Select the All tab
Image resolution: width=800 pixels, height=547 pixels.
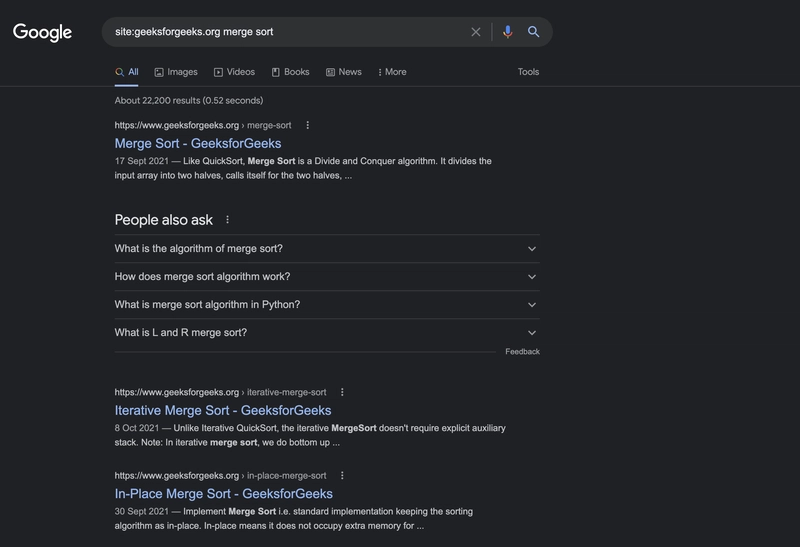pos(127,72)
